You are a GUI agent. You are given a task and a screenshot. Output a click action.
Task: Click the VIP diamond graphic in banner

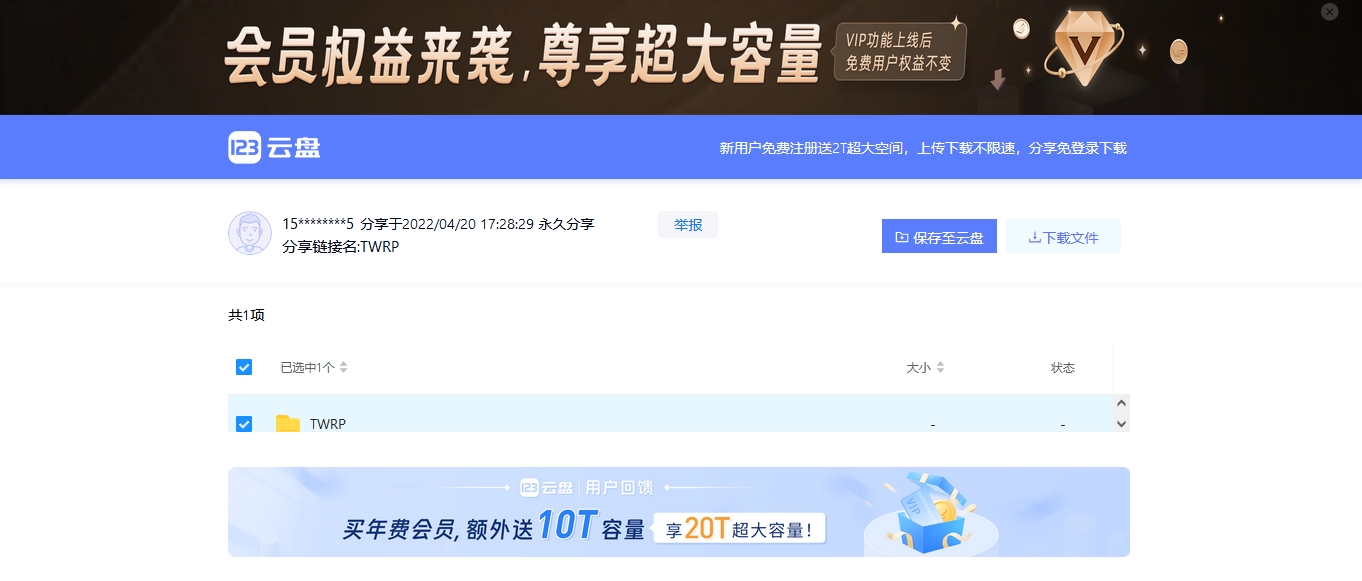pyautogui.click(x=1084, y=48)
